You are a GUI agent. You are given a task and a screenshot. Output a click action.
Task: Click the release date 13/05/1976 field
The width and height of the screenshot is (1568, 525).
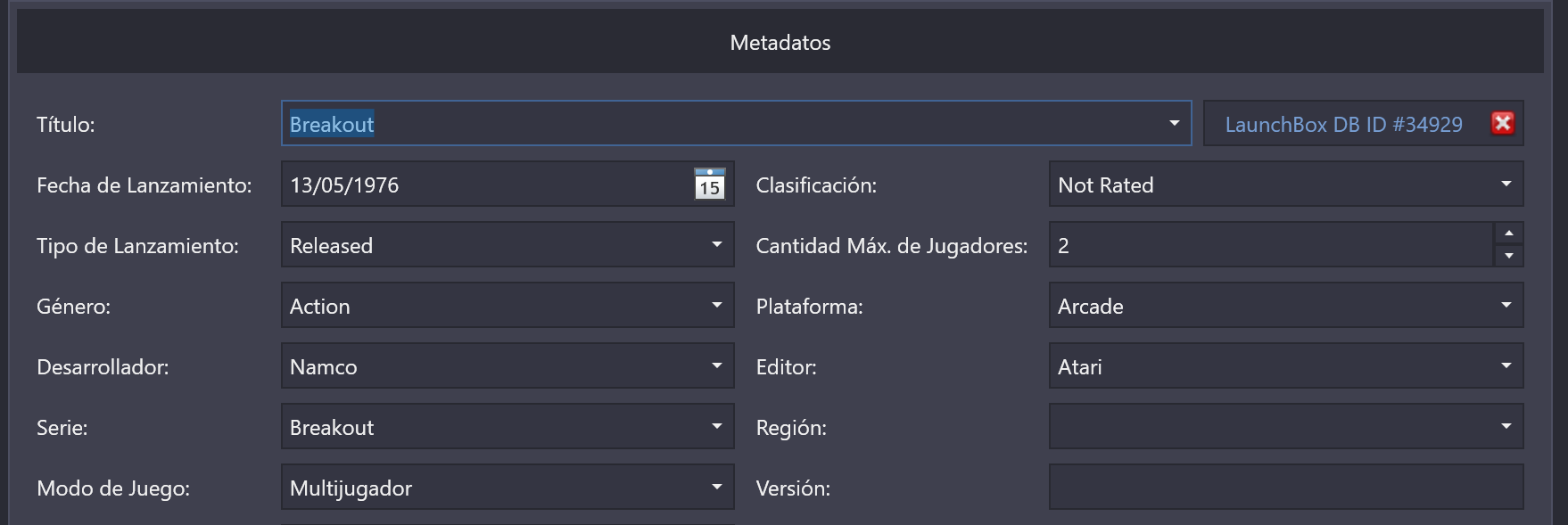pos(487,184)
